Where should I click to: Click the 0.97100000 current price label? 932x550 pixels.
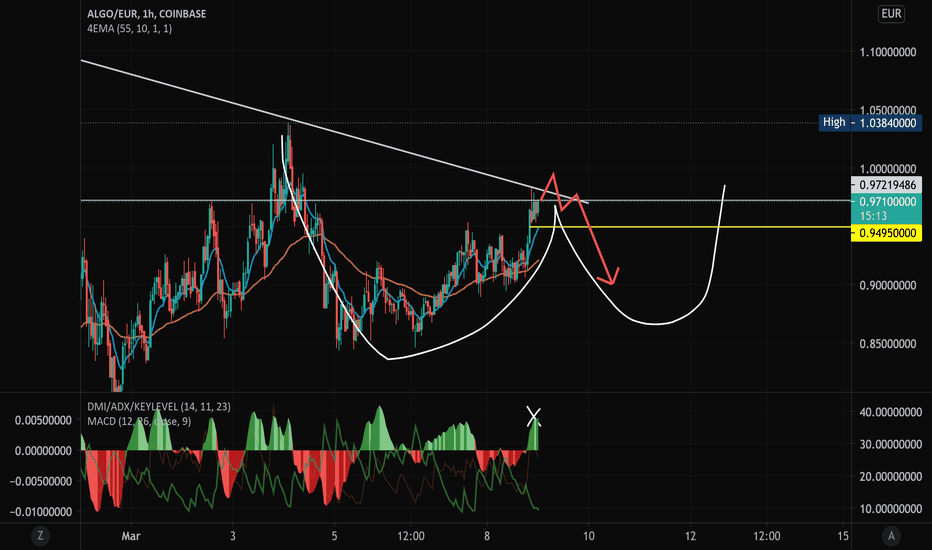(887, 202)
